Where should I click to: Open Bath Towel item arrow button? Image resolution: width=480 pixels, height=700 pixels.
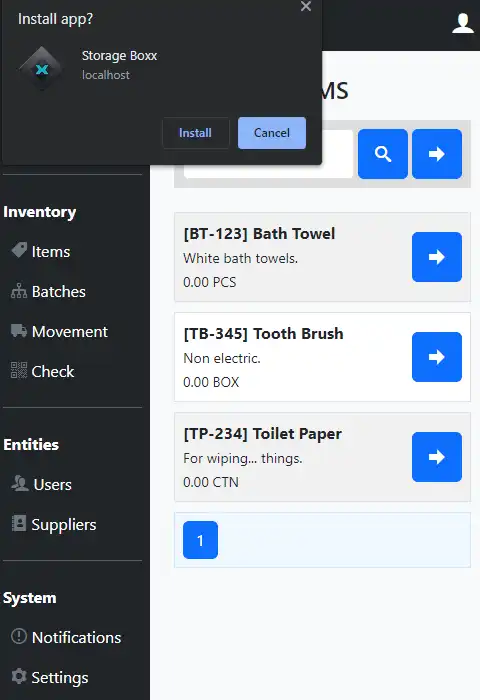coord(437,257)
